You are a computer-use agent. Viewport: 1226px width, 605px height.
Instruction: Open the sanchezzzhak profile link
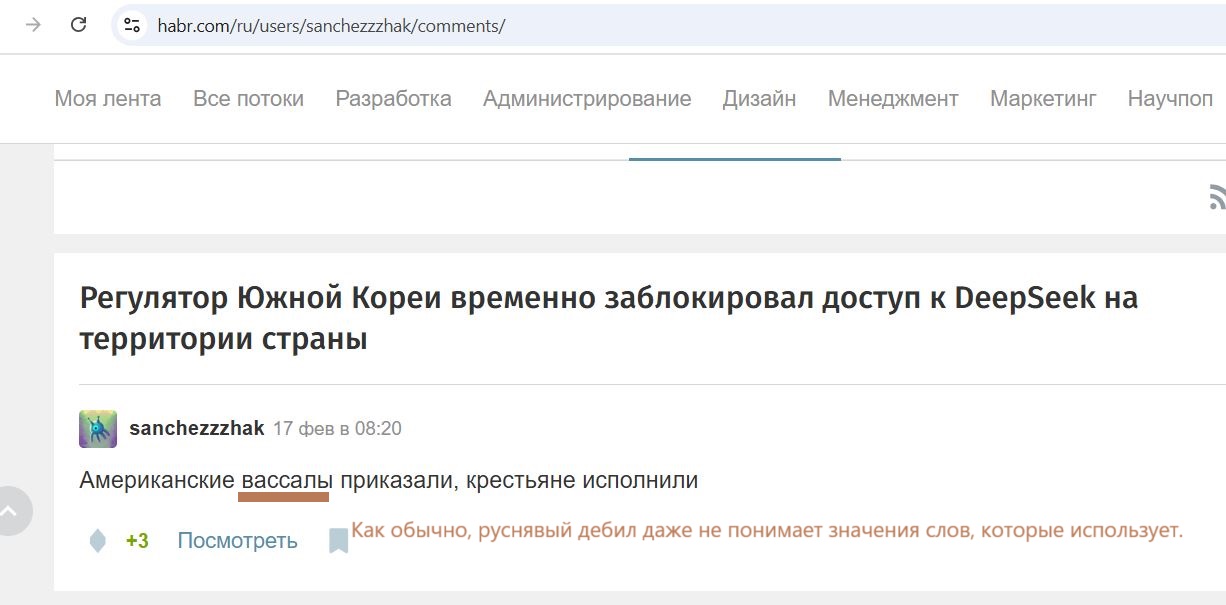tap(197, 429)
